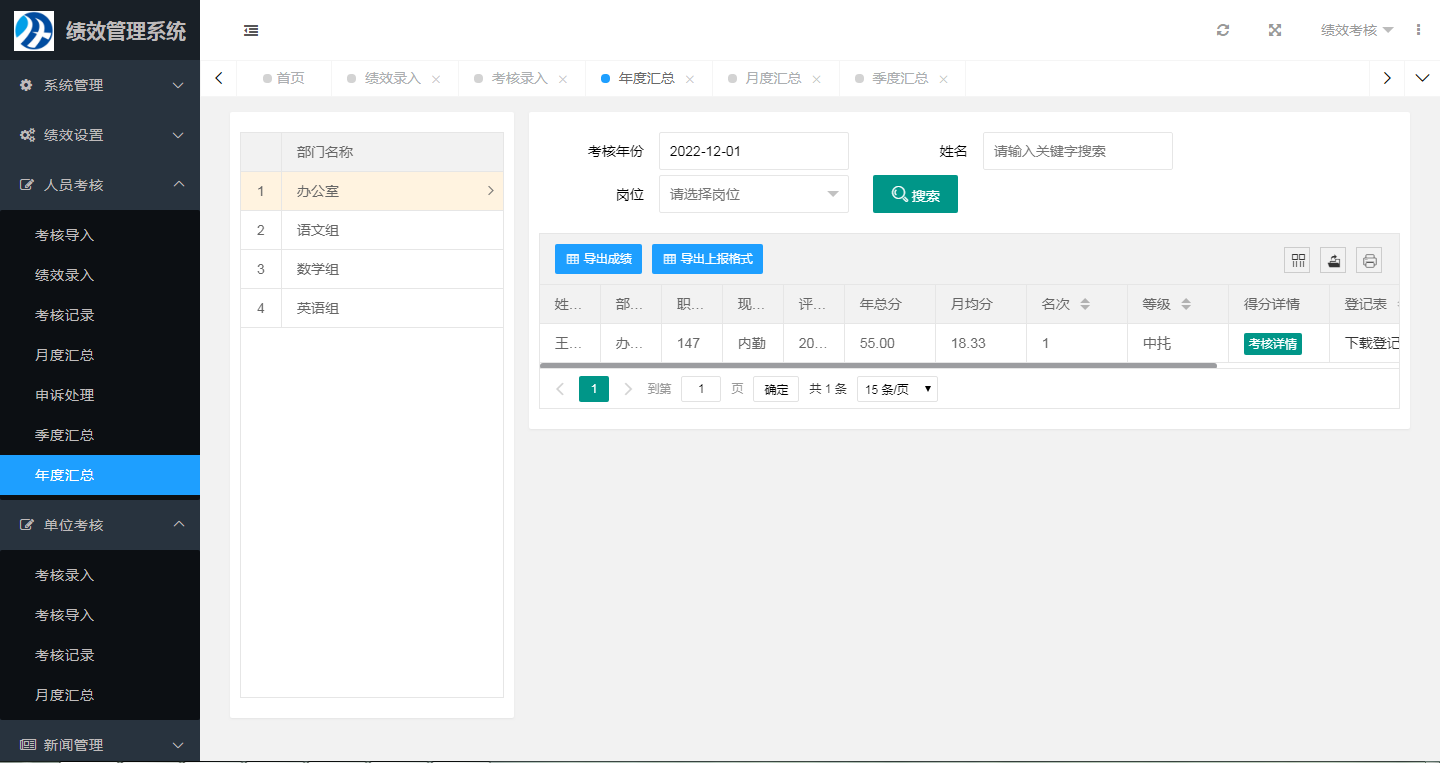The image size is (1440, 763).
Task: Switch to the 月度汇总 tab
Action: tap(772, 78)
